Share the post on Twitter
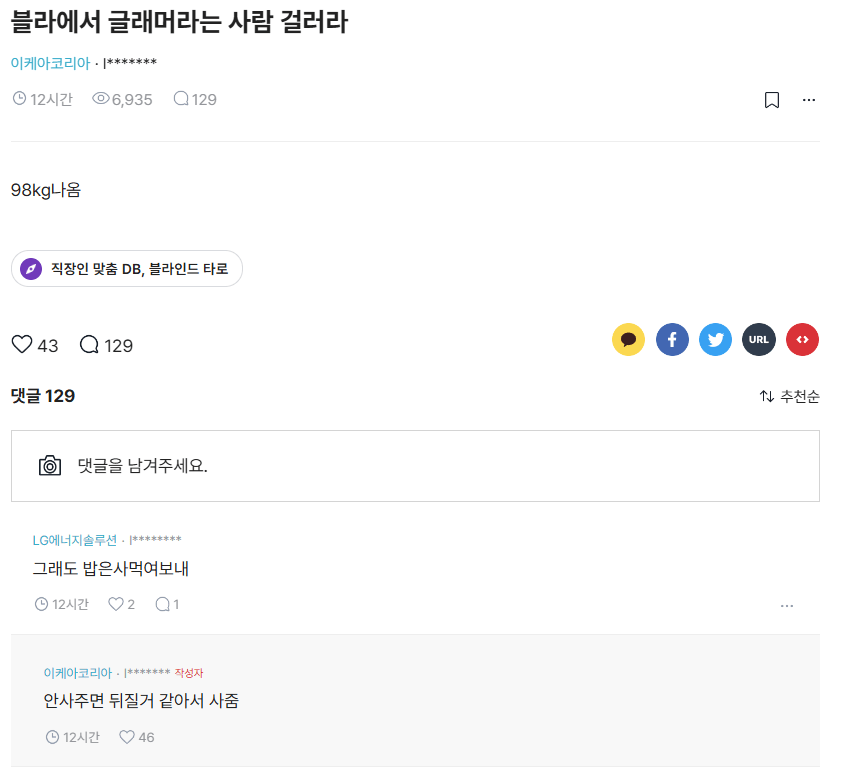Image resolution: width=843 pixels, height=771 pixels. [715, 339]
